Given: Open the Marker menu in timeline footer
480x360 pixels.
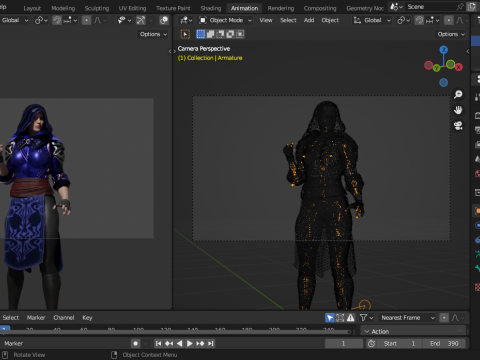Looking at the screenshot, I should coord(14,343).
